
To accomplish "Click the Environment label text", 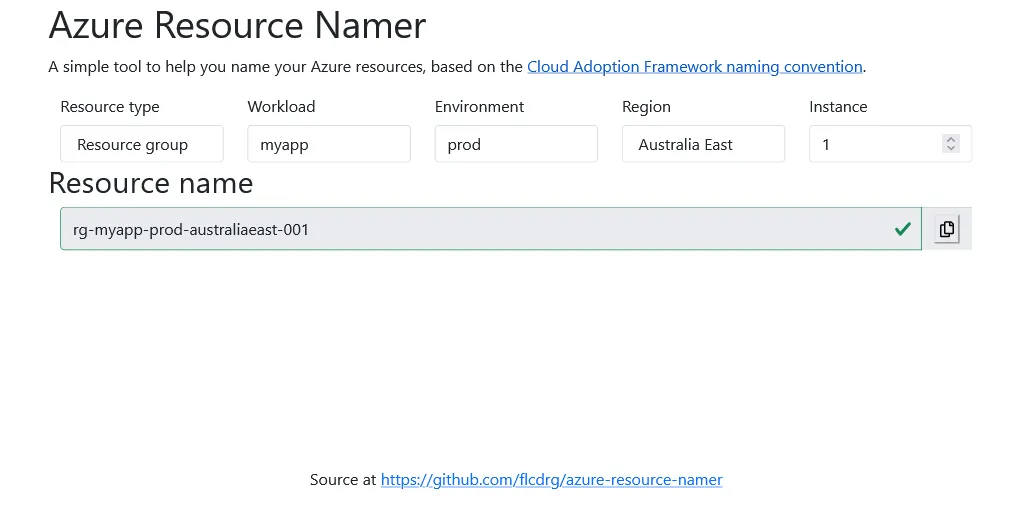I will coord(479,107).
